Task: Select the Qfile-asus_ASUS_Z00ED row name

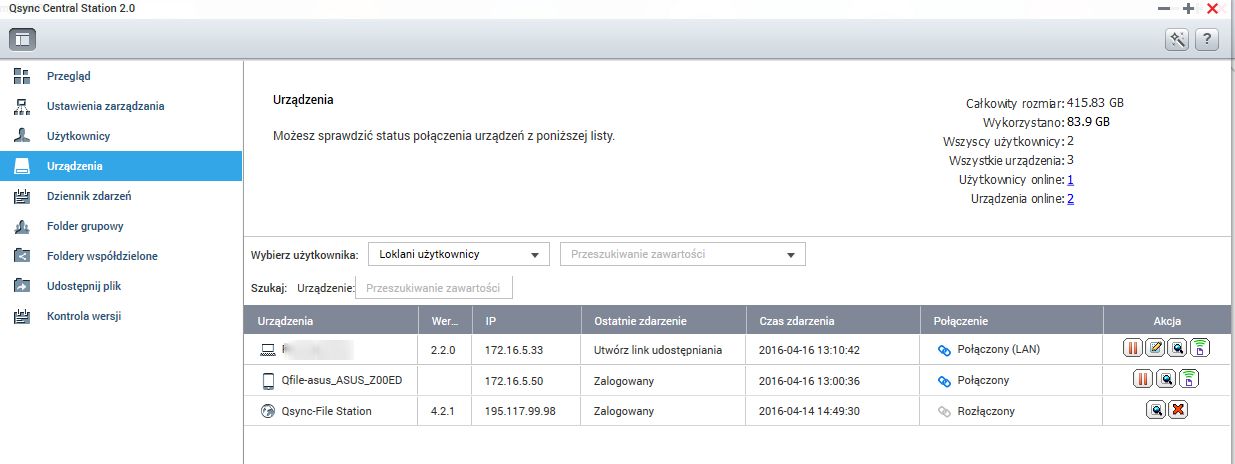Action: point(342,381)
